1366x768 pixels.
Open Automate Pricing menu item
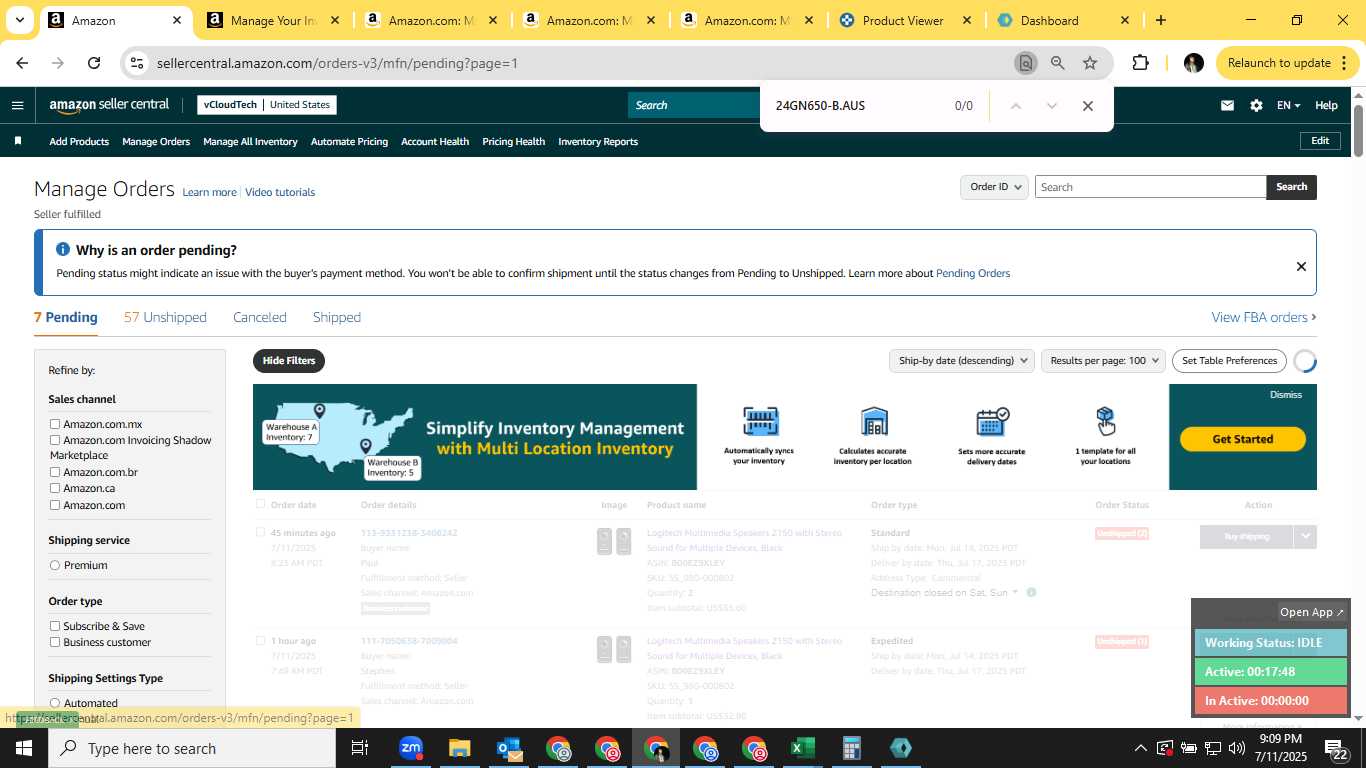349,141
